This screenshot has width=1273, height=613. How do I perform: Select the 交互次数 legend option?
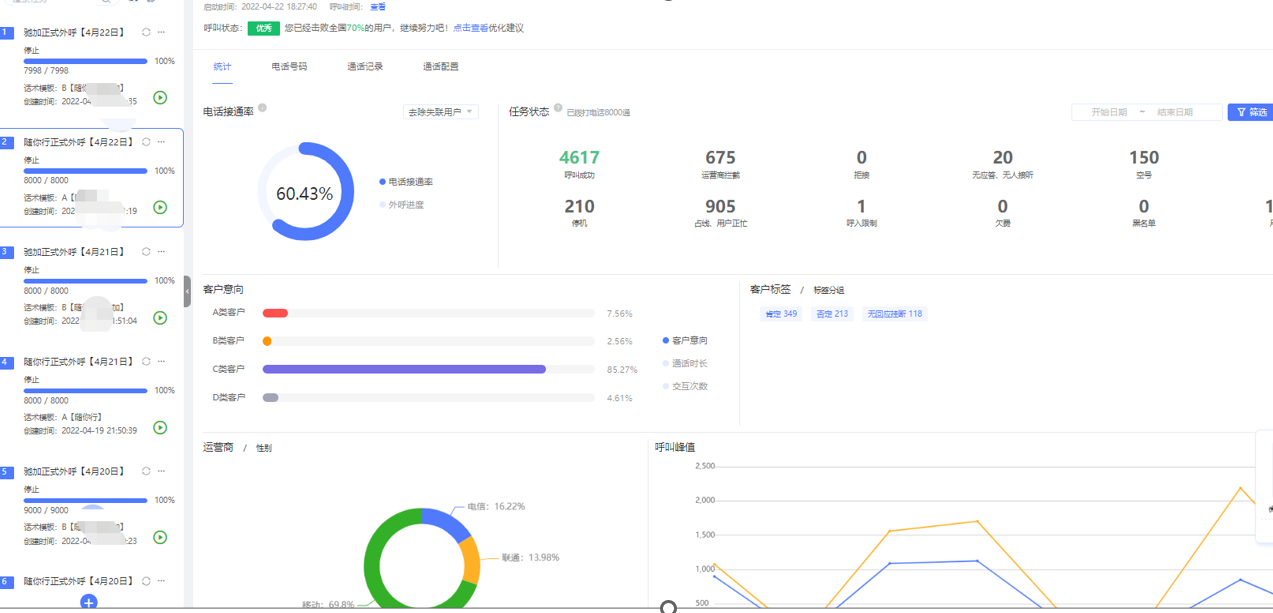(x=689, y=386)
